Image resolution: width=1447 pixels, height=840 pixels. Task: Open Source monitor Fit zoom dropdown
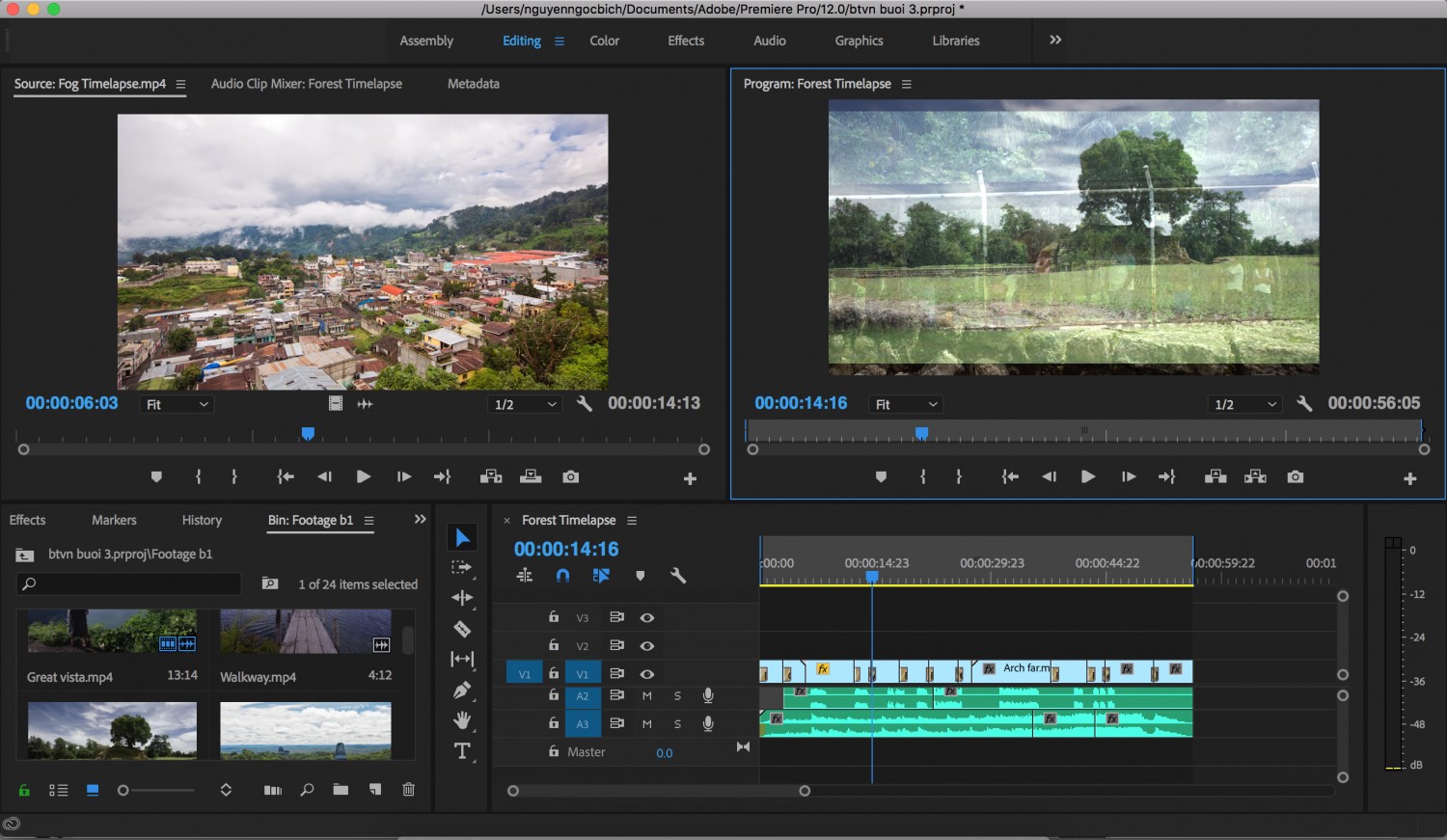pos(177,404)
